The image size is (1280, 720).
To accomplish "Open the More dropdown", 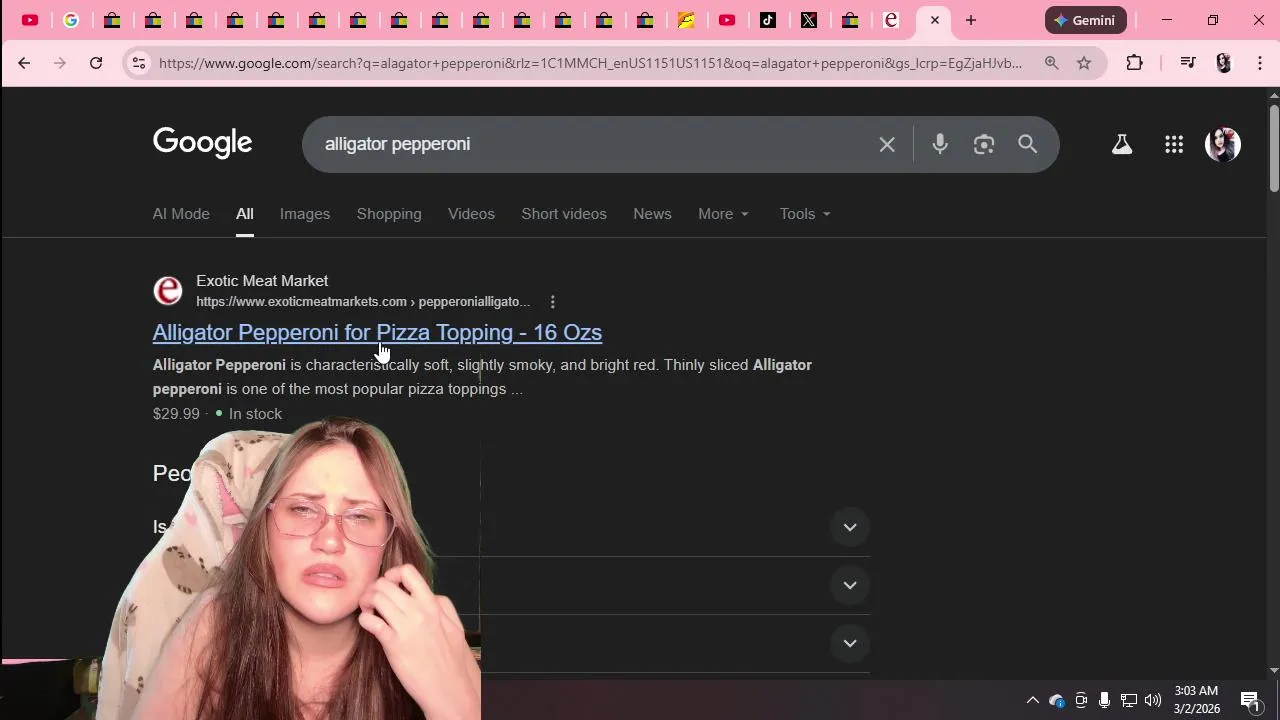I will pos(723,214).
